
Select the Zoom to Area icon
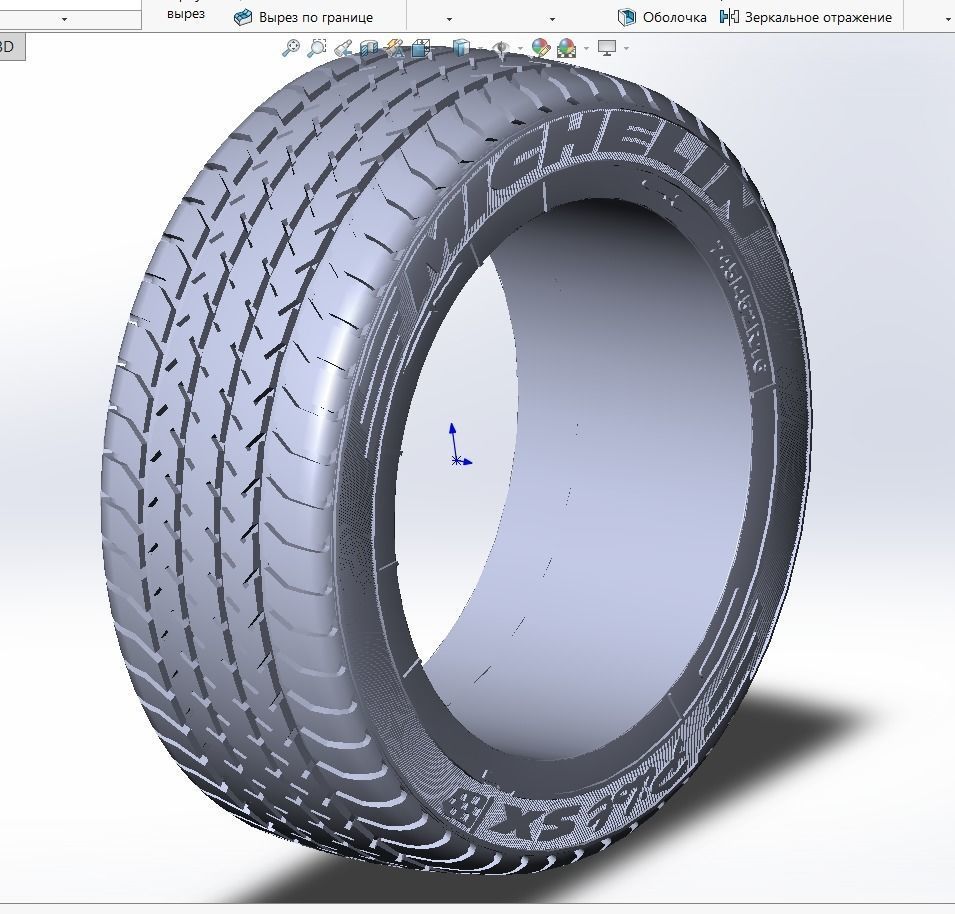317,47
